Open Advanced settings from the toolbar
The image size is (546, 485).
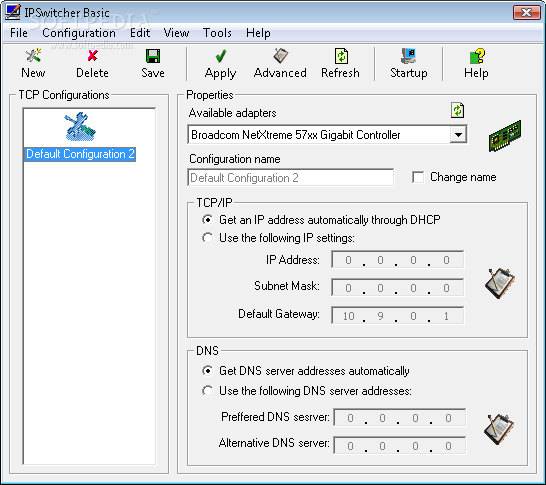pyautogui.click(x=280, y=56)
